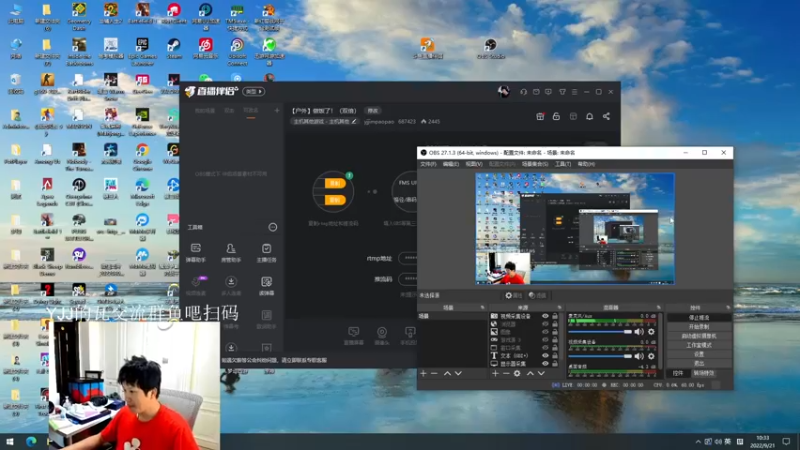Image resolution: width=800 pixels, height=450 pixels.
Task: Open the message icon in 直播伴侣 title bar
Action: point(548,92)
